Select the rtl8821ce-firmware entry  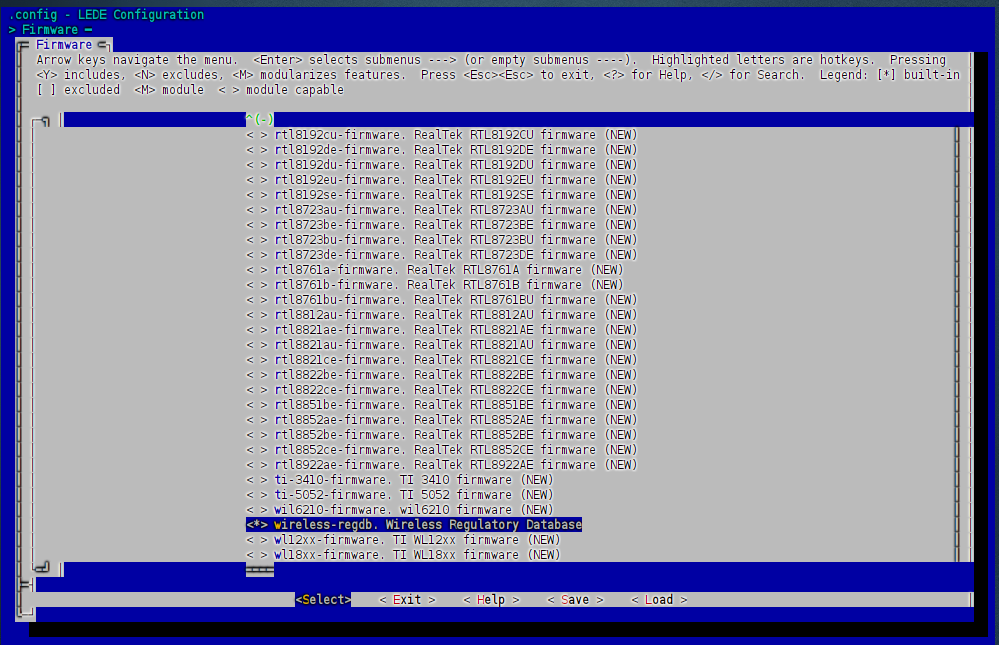pos(442,360)
